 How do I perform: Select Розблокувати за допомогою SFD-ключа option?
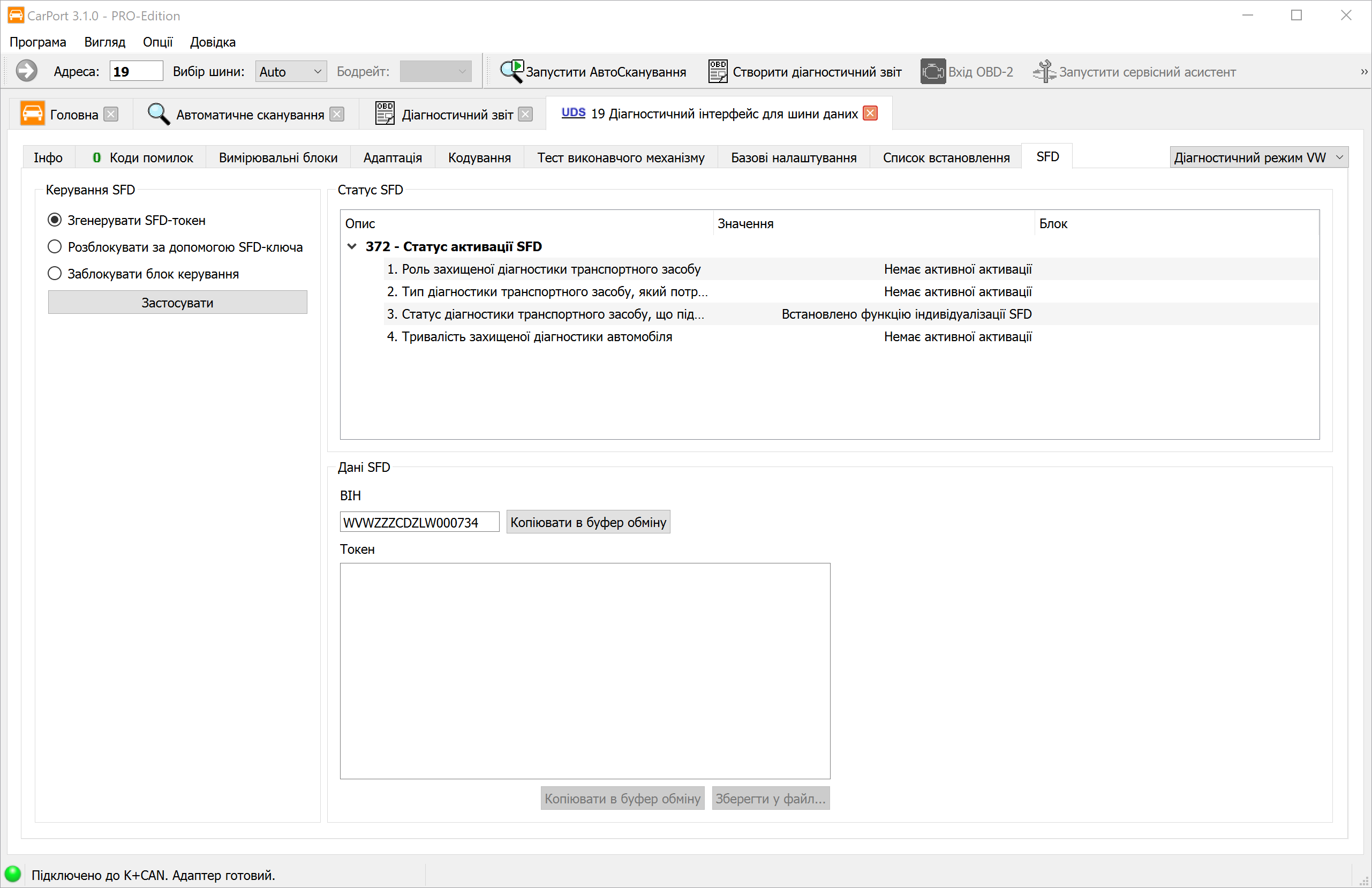55,247
